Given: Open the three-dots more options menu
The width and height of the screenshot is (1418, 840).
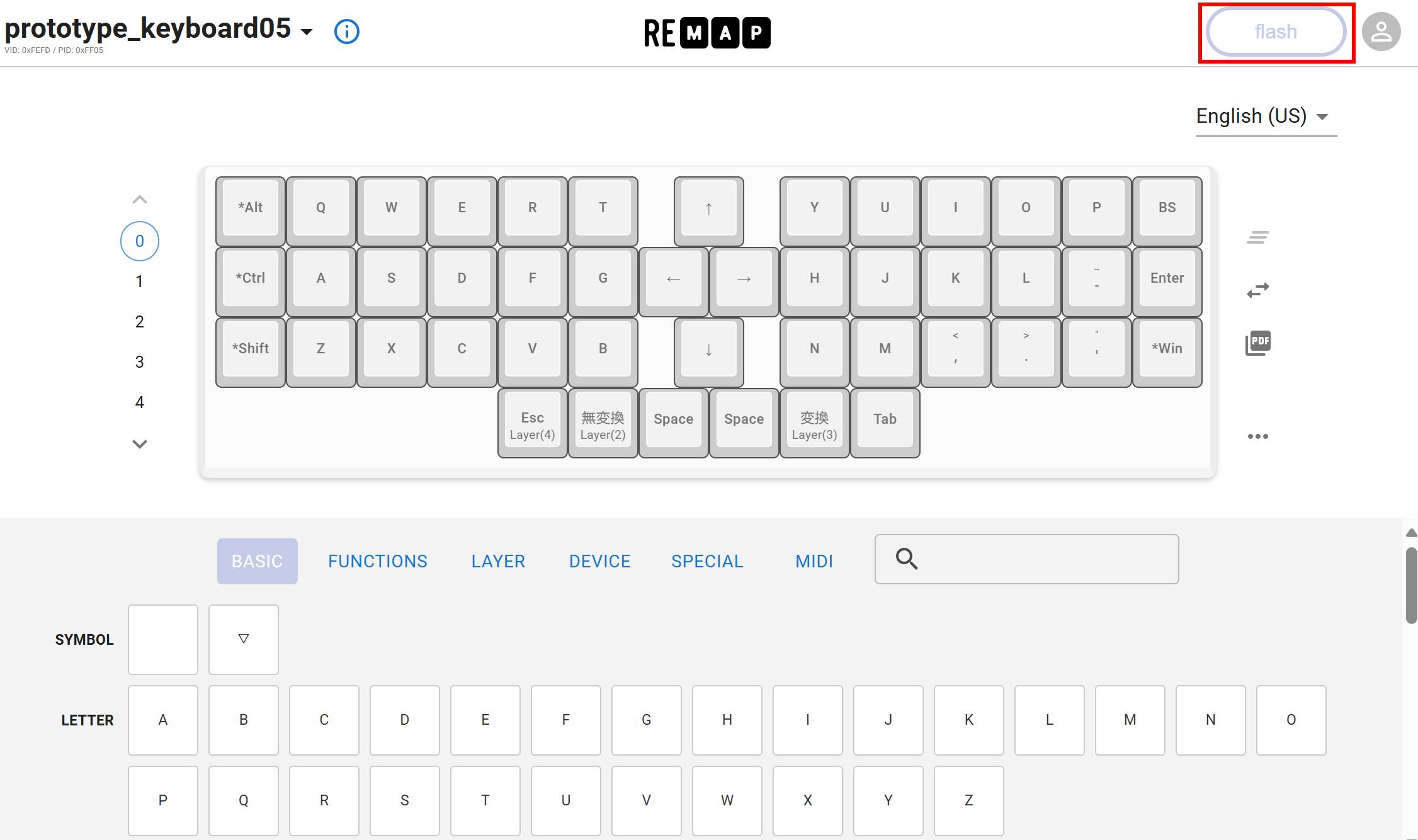Looking at the screenshot, I should coord(1257,436).
